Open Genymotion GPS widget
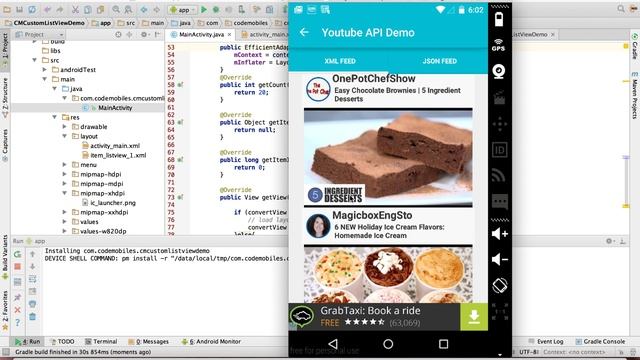The image size is (640, 360). click(498, 45)
